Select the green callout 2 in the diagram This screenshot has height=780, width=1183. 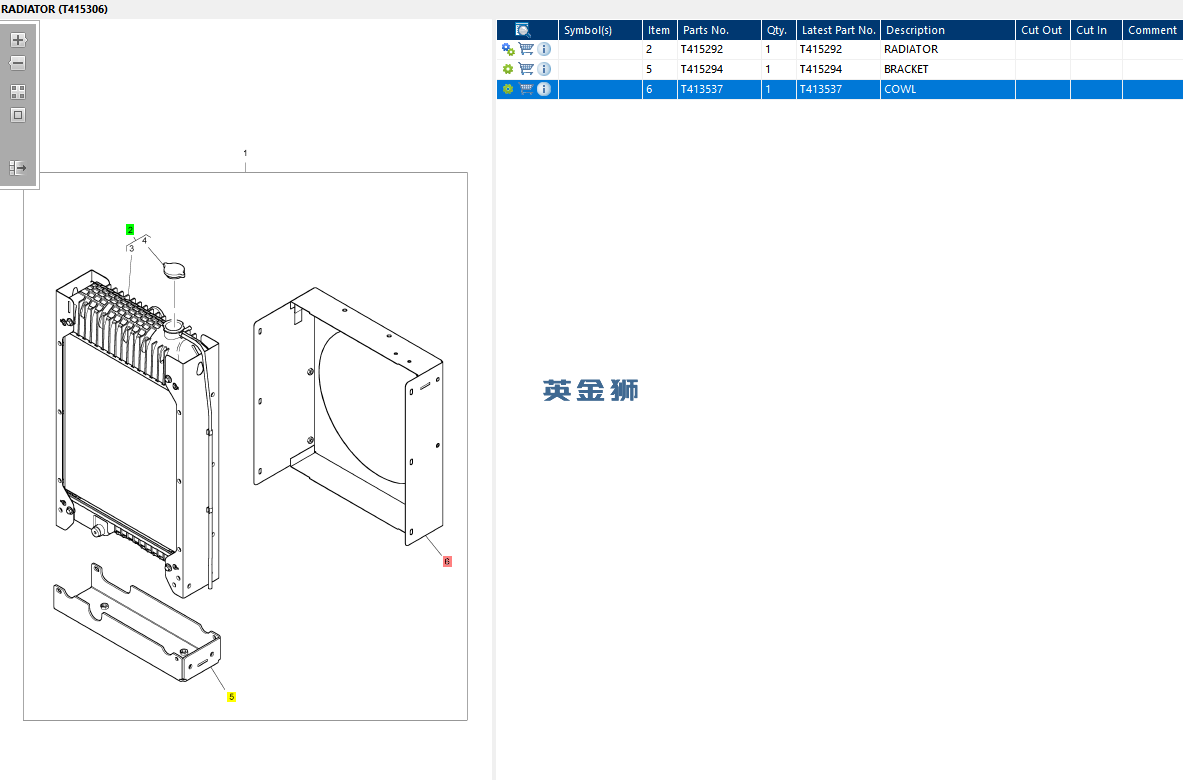point(130,229)
